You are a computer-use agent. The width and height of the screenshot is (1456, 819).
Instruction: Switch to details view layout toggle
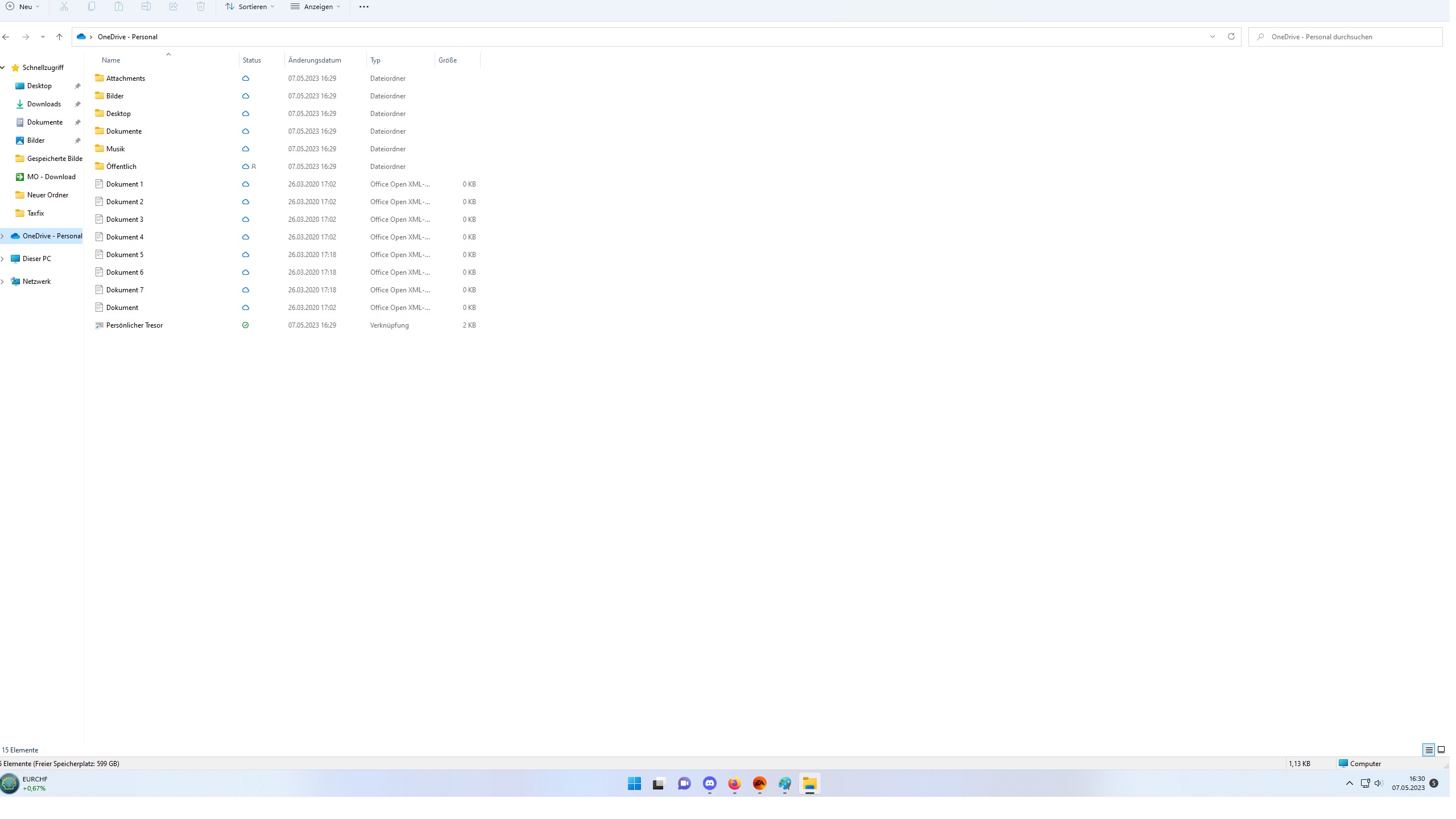[x=1429, y=750]
